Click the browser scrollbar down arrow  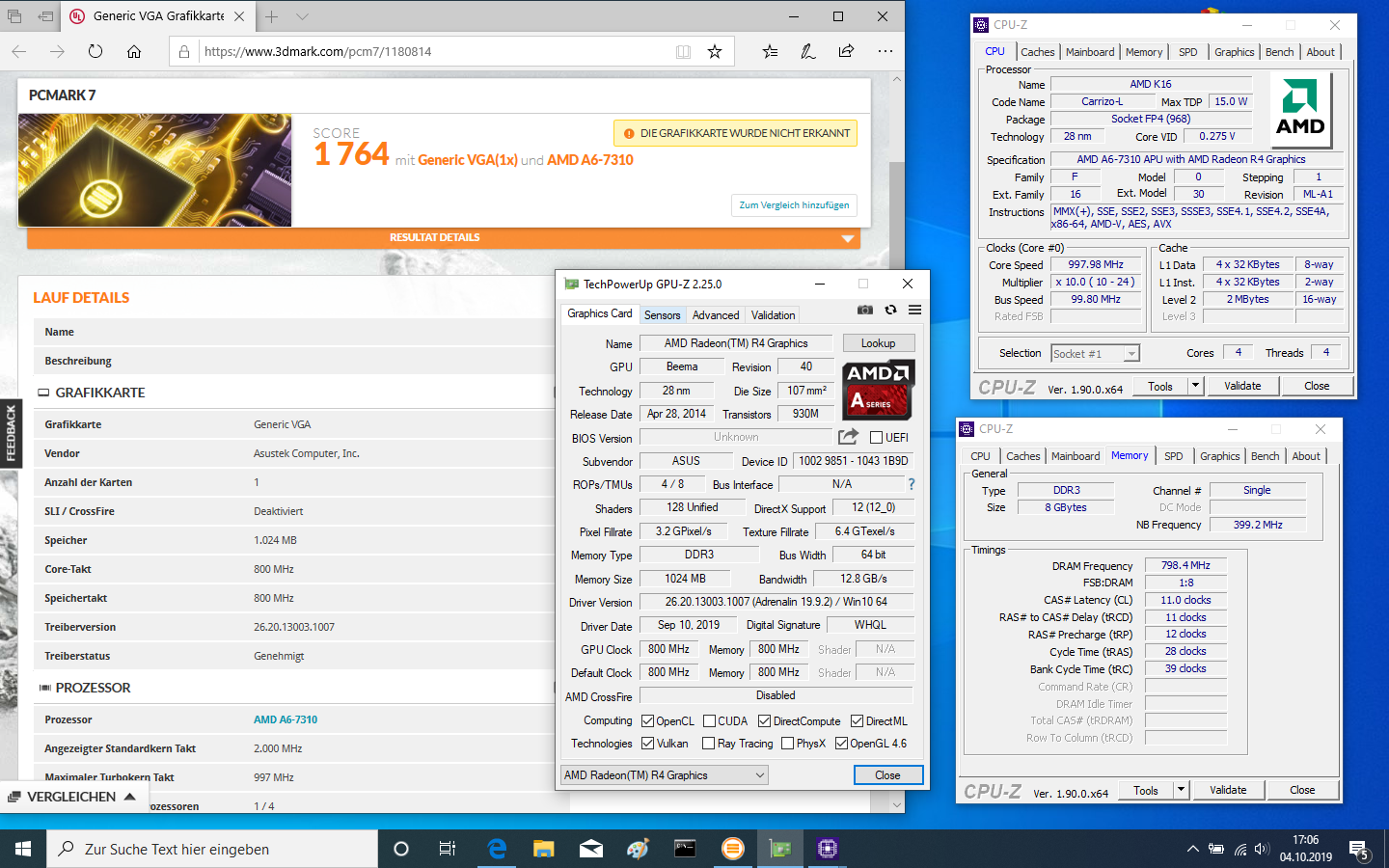pos(897,804)
